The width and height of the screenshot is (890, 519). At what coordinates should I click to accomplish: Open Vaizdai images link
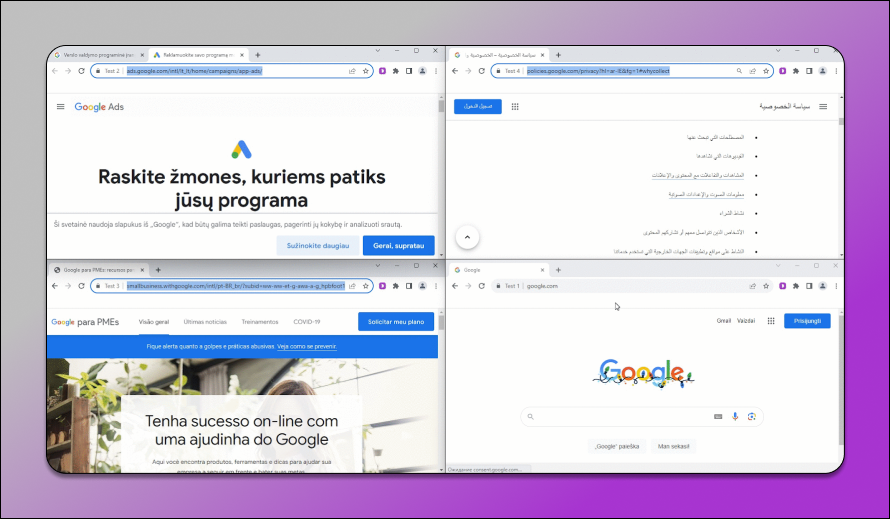tap(746, 321)
